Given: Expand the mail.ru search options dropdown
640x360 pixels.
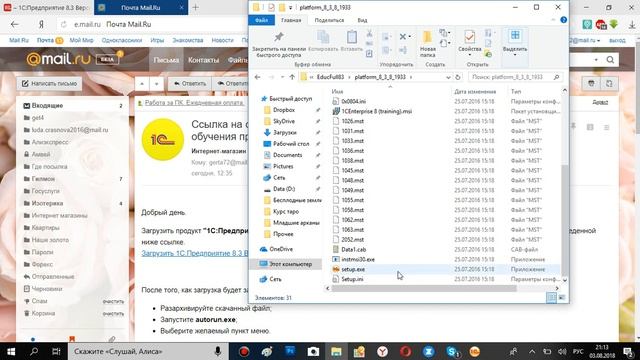Looking at the screenshot, I should pos(596,60).
